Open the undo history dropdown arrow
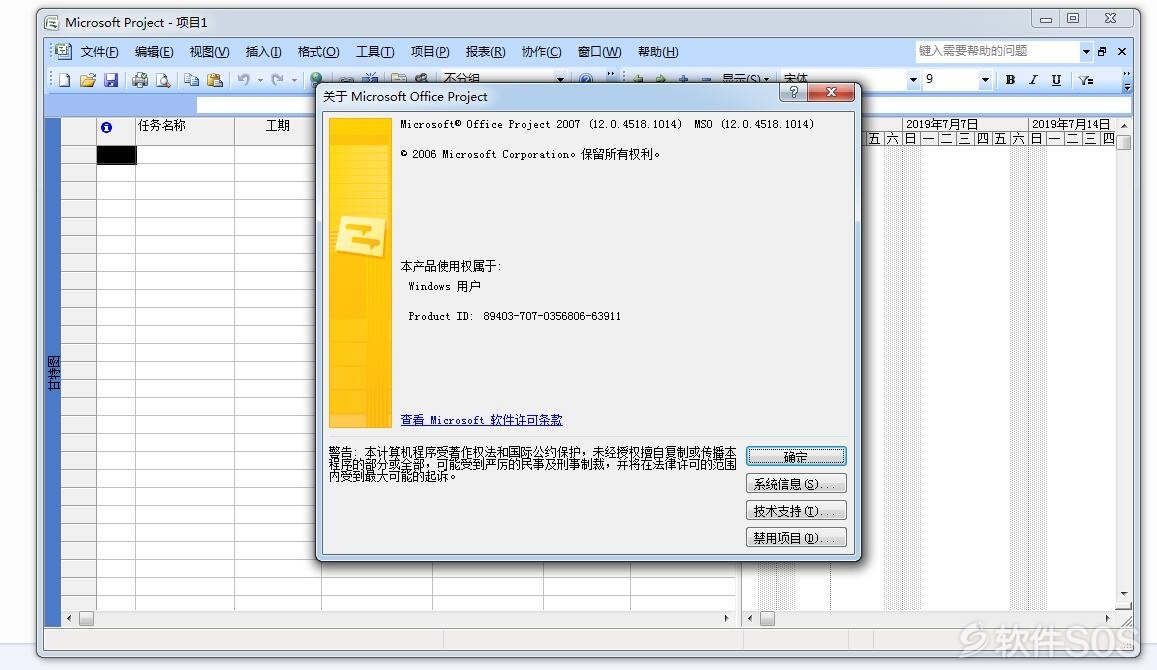The height and width of the screenshot is (670, 1157). [x=260, y=80]
